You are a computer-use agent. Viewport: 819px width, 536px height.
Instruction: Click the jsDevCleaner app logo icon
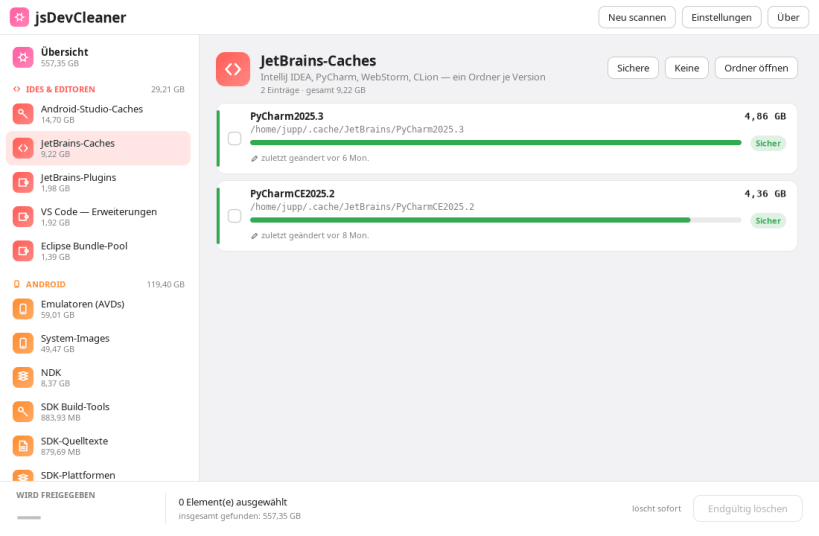[19, 17]
